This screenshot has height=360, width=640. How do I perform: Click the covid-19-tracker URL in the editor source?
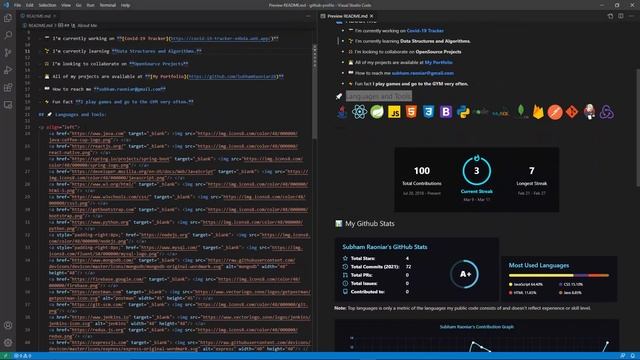coord(220,38)
